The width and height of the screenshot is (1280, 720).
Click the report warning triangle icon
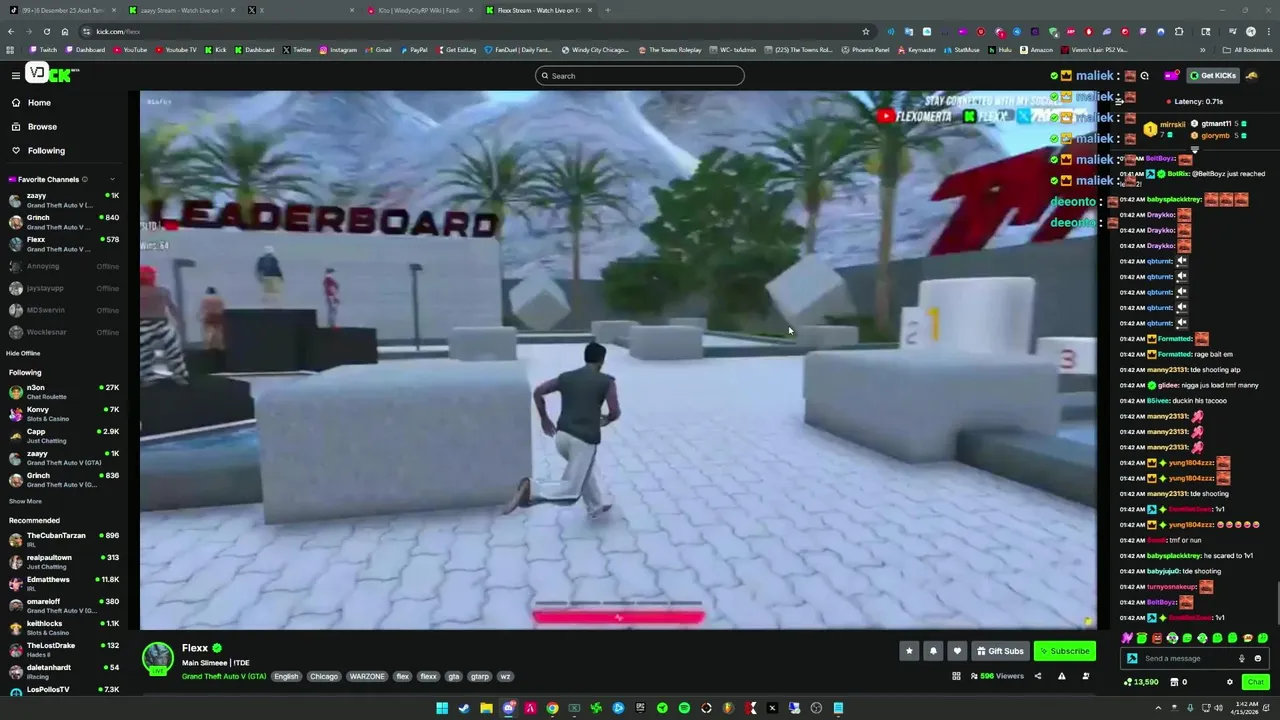[x=1061, y=677]
